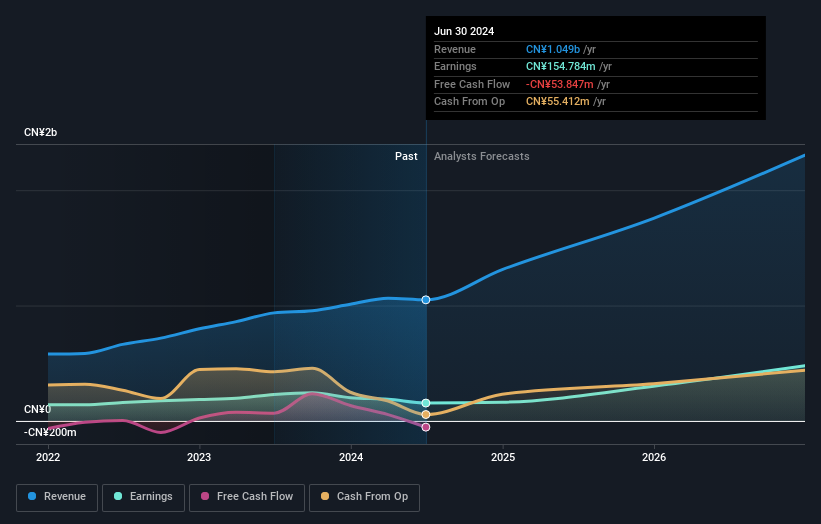Click the -CN¥53.847m free cash flow value
Image resolution: width=821 pixels, height=524 pixels.
pyautogui.click(x=560, y=84)
